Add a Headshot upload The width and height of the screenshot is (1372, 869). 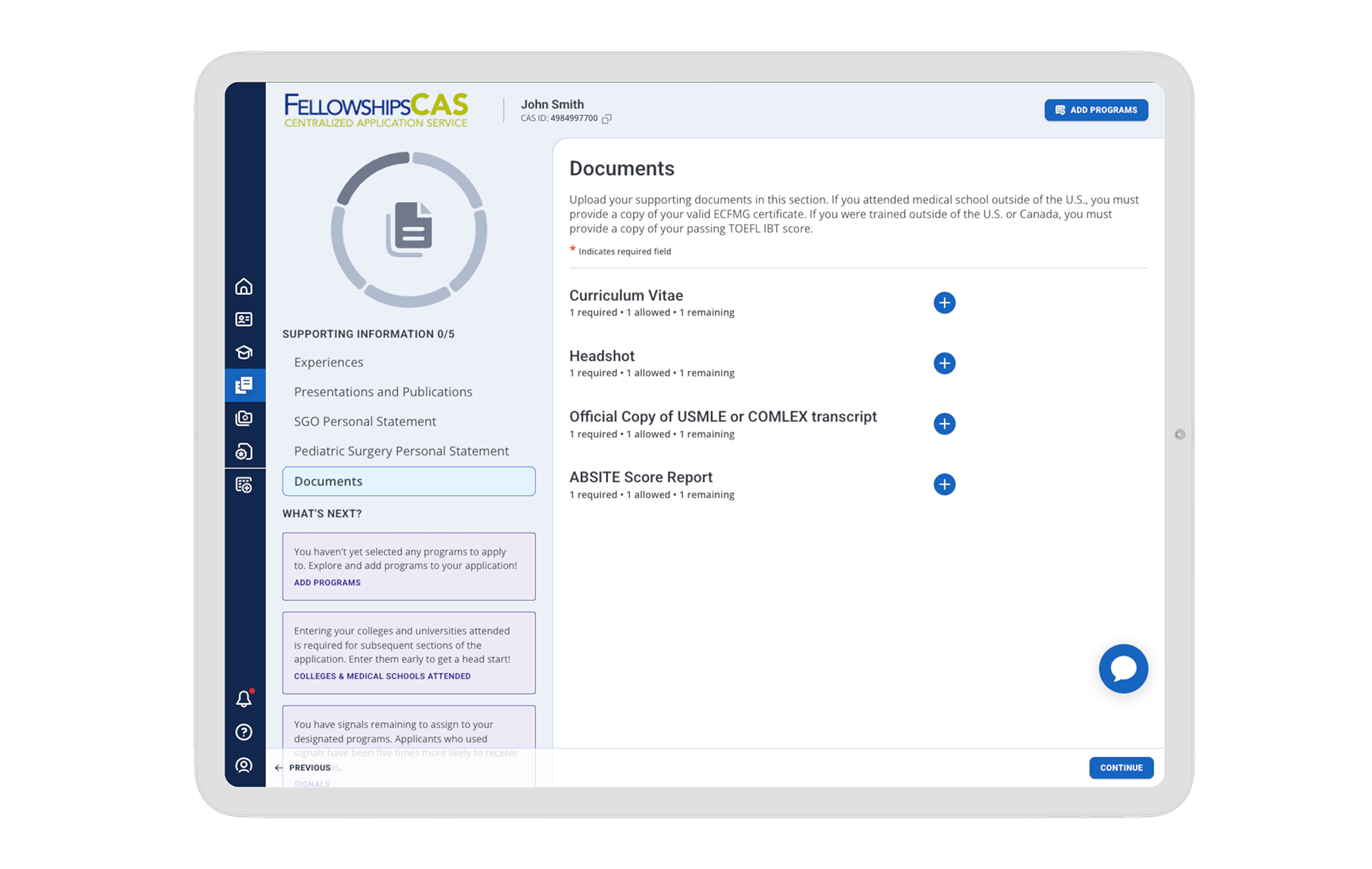coord(944,363)
